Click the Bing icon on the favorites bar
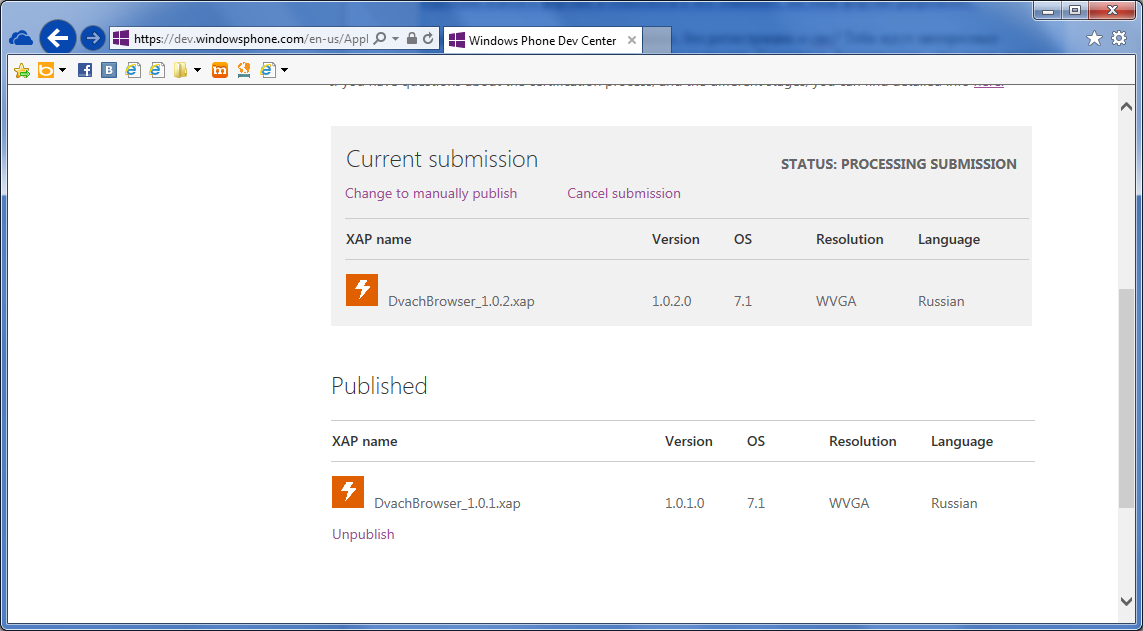 46,70
